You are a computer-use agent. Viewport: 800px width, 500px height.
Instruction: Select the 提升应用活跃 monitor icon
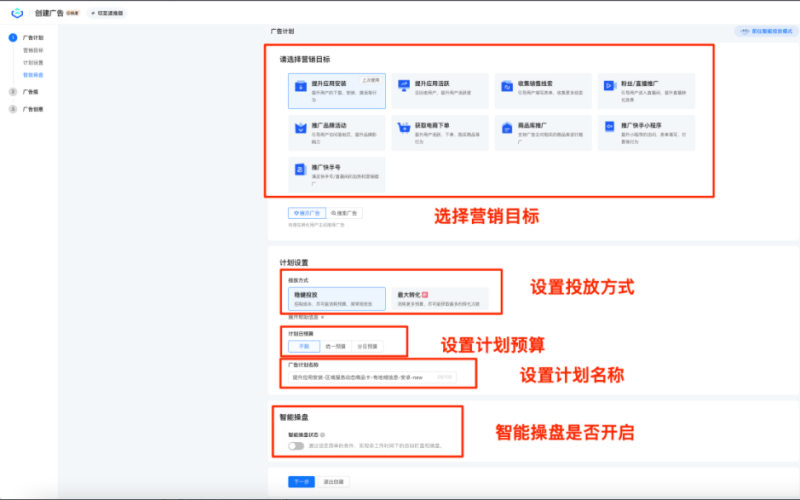point(404,86)
